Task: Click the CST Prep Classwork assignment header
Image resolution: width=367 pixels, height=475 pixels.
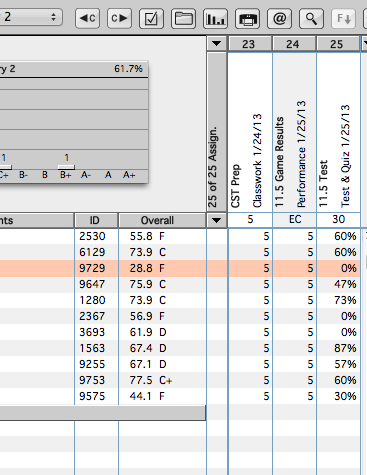Action: (x=250, y=132)
